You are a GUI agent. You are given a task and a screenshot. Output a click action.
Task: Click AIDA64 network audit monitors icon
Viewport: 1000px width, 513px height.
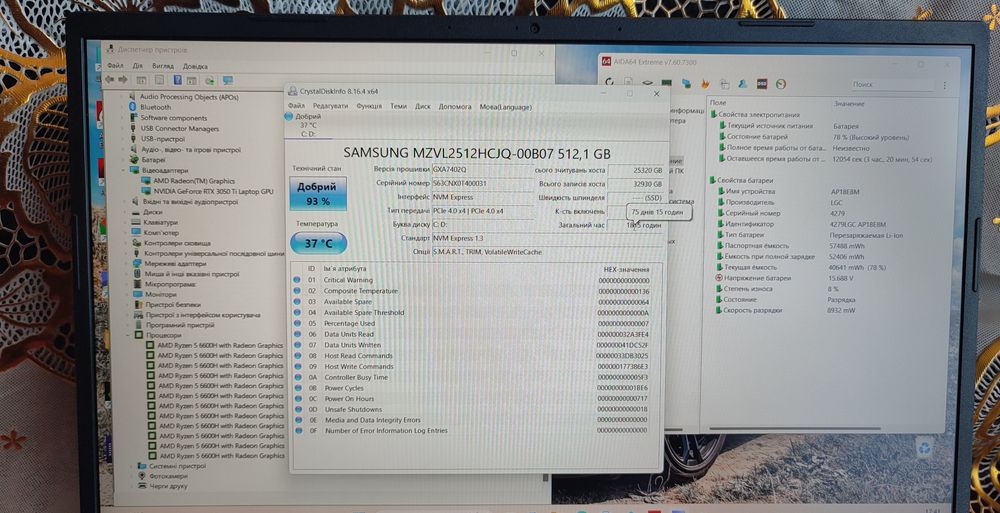pos(686,83)
